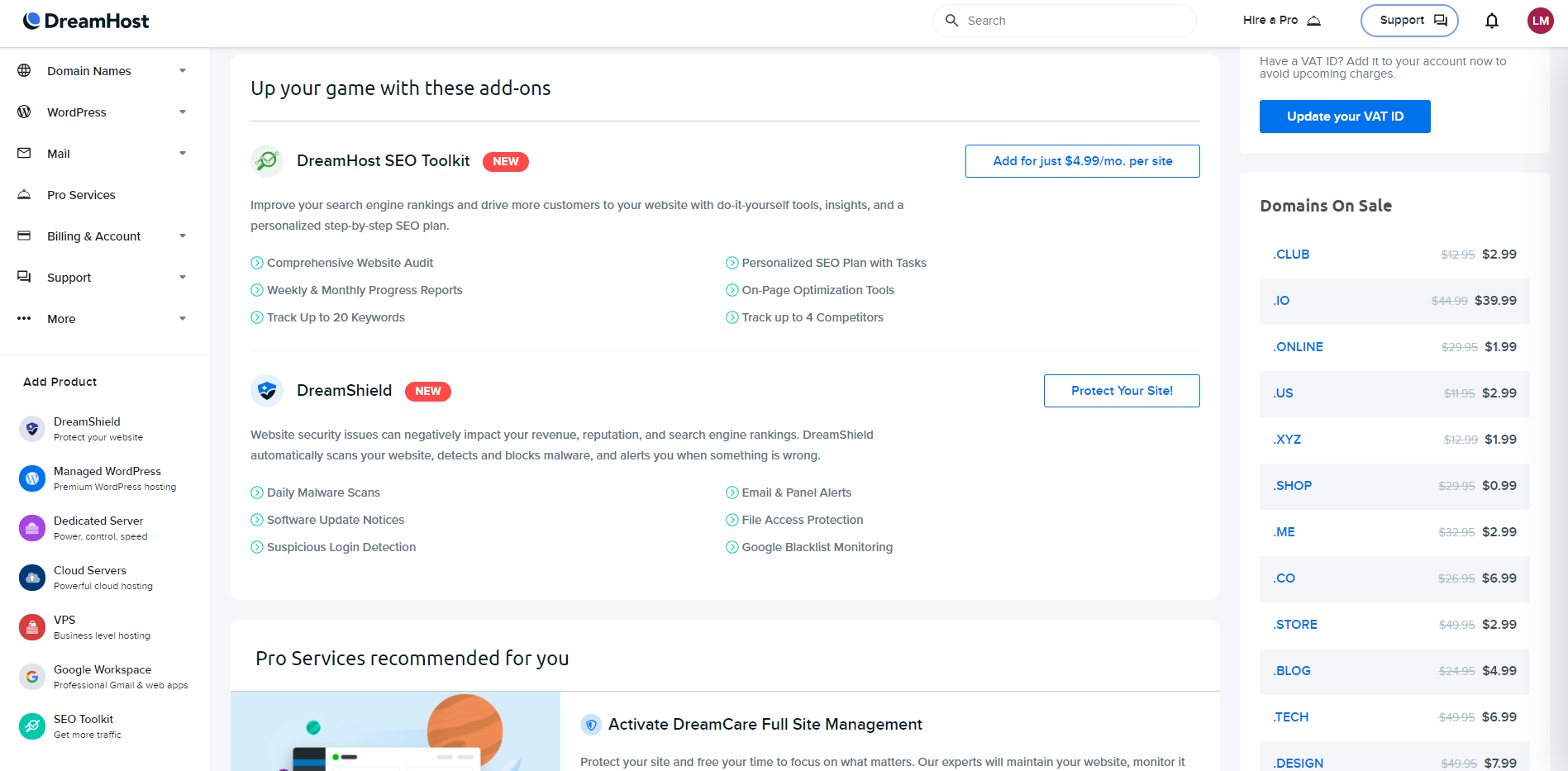Viewport: 1568px width, 771px height.
Task: Select the WordPress sidebar icon
Action: pos(24,112)
